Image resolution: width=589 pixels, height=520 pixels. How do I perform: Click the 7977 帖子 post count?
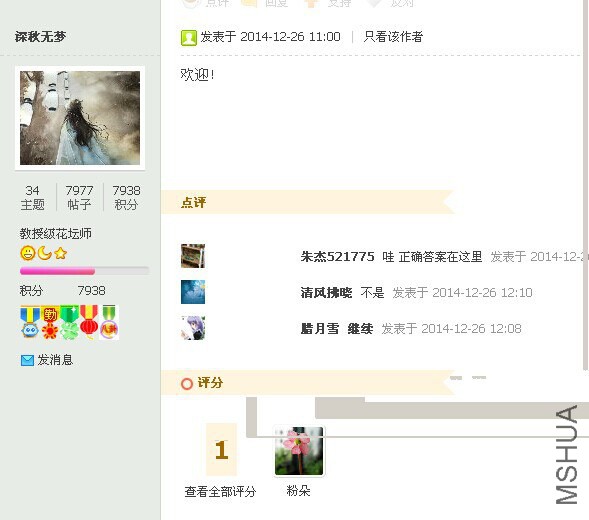coord(79,198)
